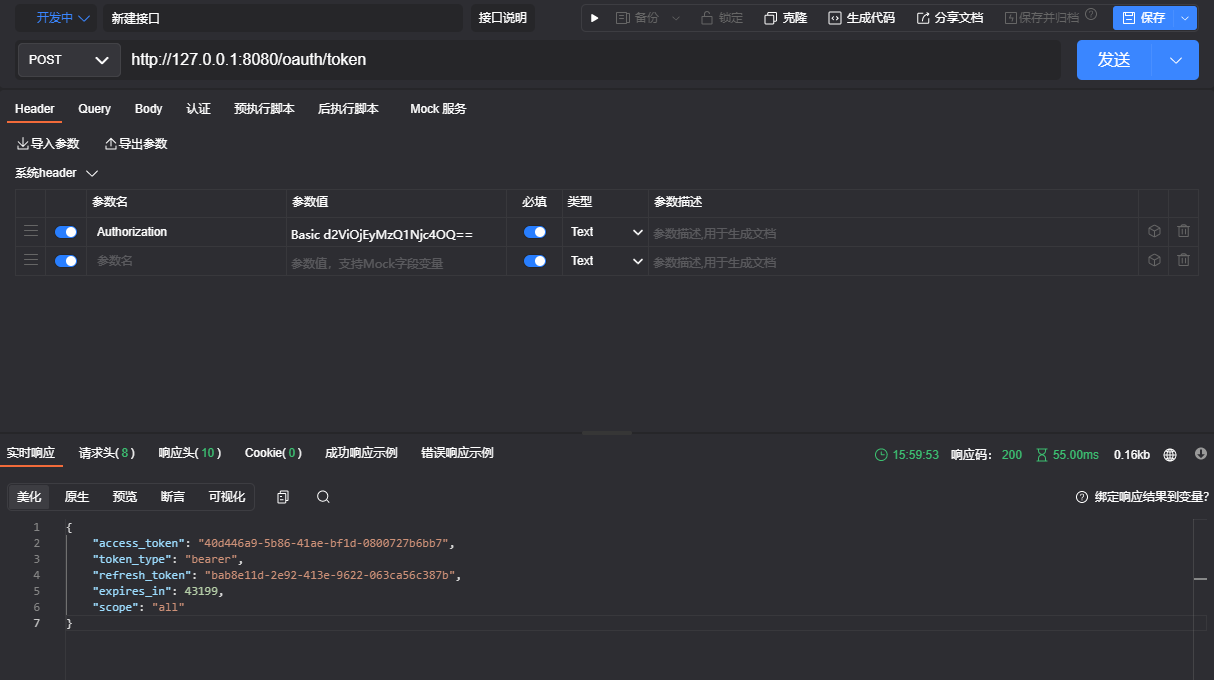1214x680 pixels.
Task: Open search in response body
Action: click(323, 497)
